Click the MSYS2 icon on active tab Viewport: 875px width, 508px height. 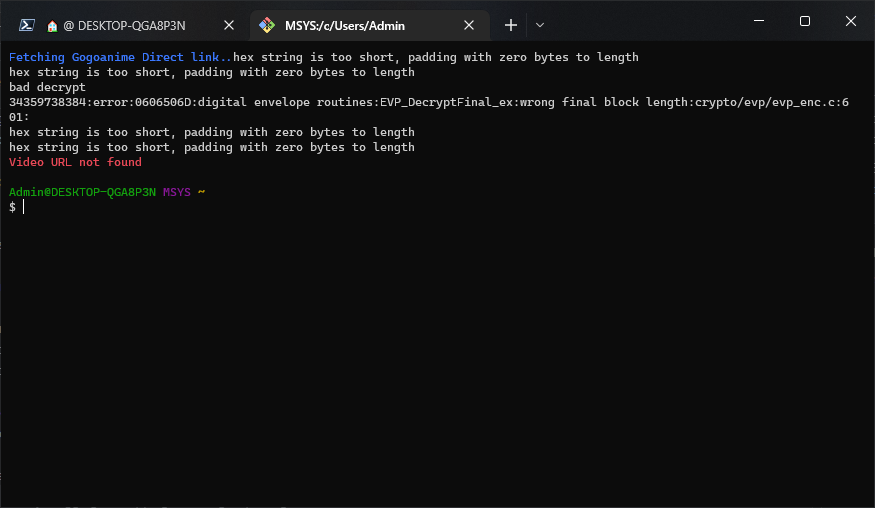(x=267, y=25)
